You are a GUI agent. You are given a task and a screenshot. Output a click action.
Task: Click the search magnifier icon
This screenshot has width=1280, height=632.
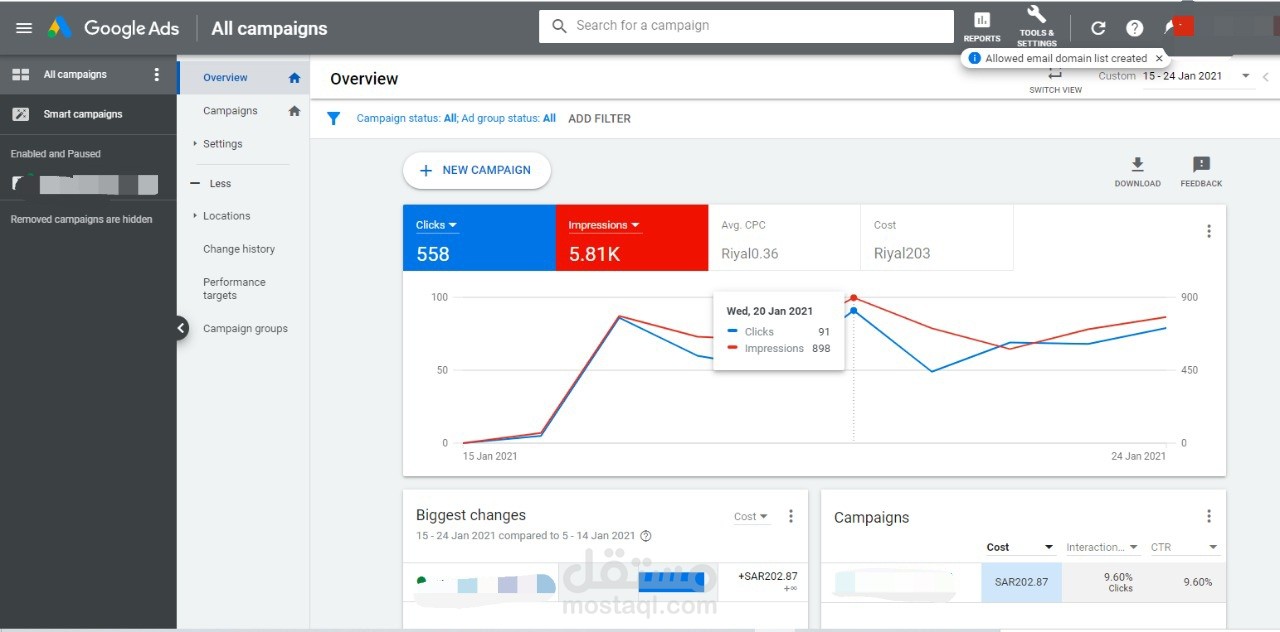pyautogui.click(x=559, y=26)
